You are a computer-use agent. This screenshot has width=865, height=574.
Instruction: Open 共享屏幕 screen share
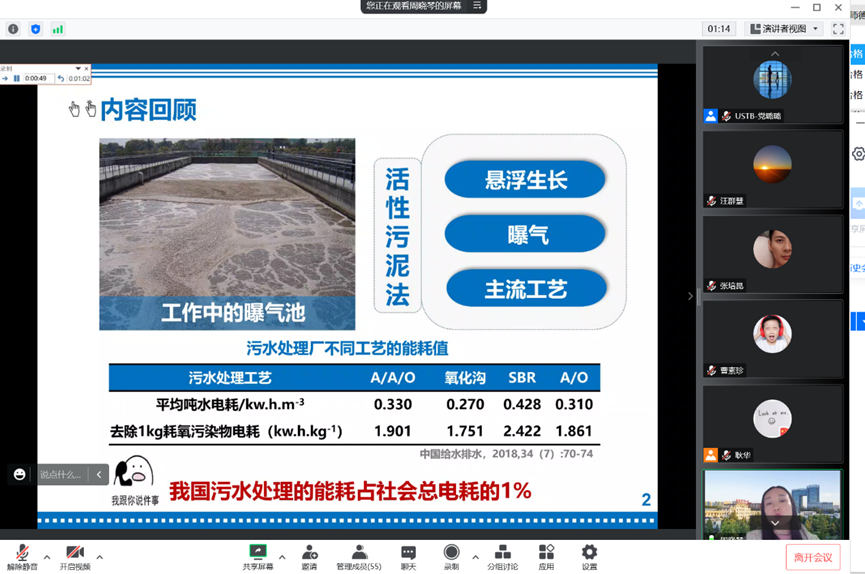257,556
